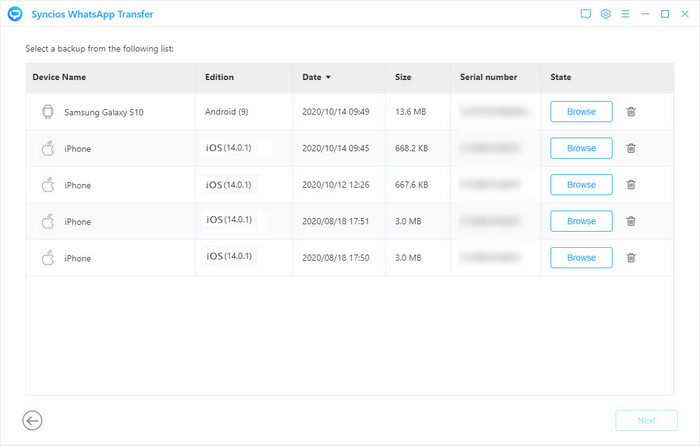Browse the 2020/10/14 09:45 iPhone backup
This screenshot has height=446, width=700.
click(581, 148)
